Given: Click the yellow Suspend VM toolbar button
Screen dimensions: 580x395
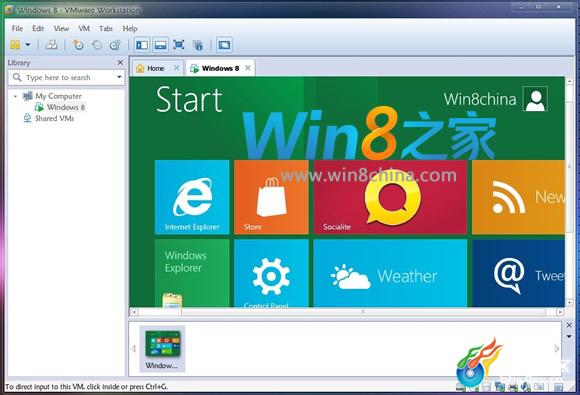Looking at the screenshot, I should pos(15,45).
